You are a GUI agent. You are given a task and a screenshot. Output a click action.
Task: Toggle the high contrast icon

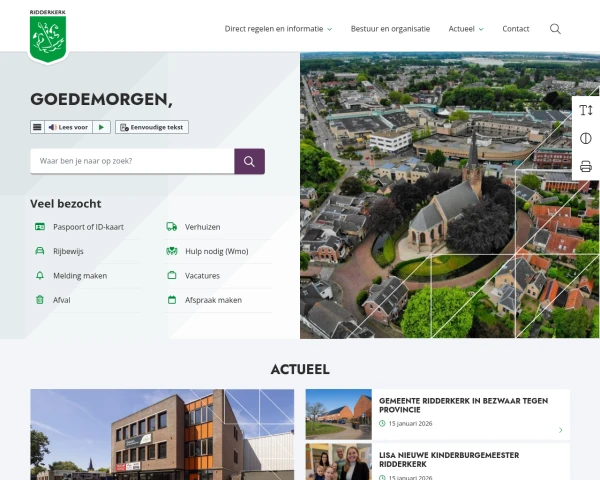(x=585, y=138)
